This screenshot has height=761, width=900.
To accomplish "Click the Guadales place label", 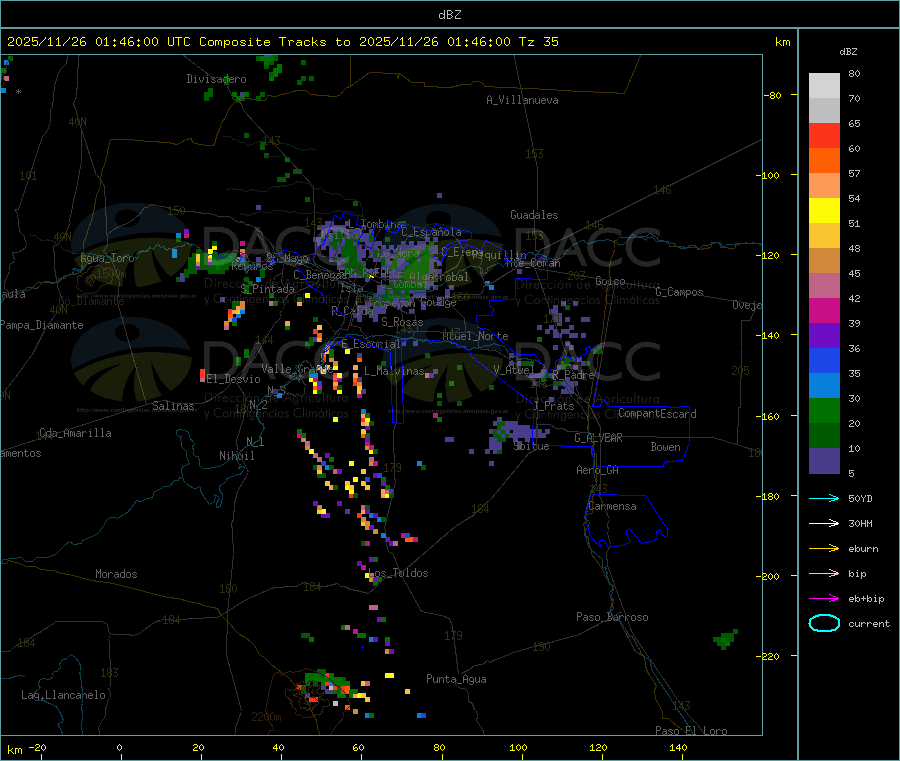I will [x=534, y=215].
